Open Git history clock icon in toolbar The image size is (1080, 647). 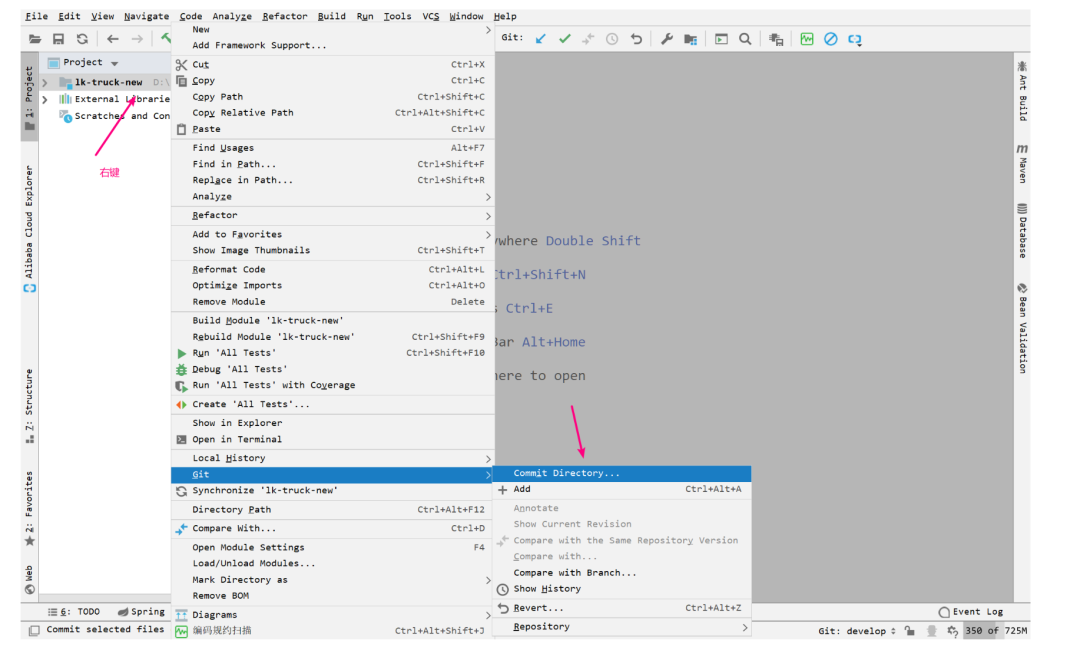click(x=612, y=39)
